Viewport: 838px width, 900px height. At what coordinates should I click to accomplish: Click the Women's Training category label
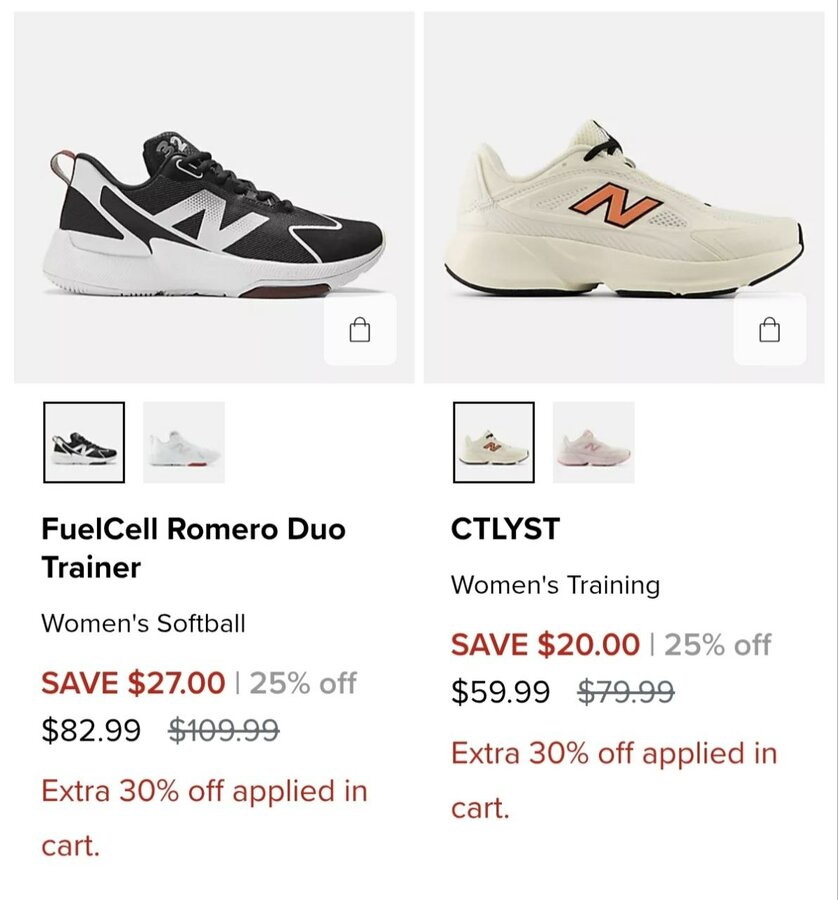pos(555,585)
